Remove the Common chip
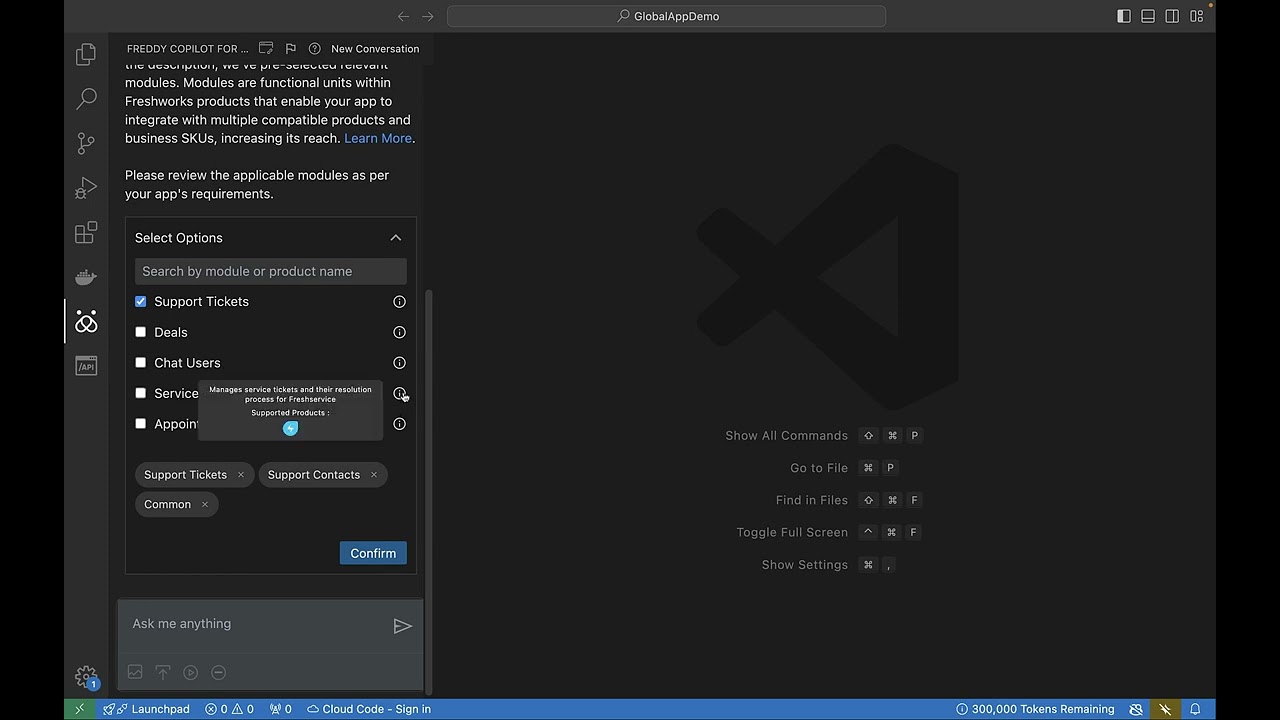 pos(204,504)
